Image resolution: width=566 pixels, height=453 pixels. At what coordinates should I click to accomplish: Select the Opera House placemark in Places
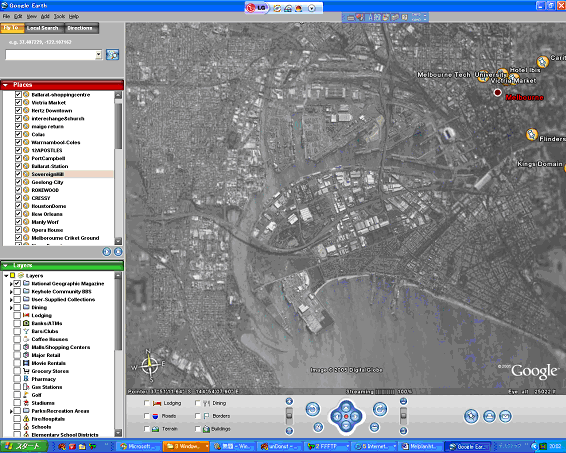47,230
